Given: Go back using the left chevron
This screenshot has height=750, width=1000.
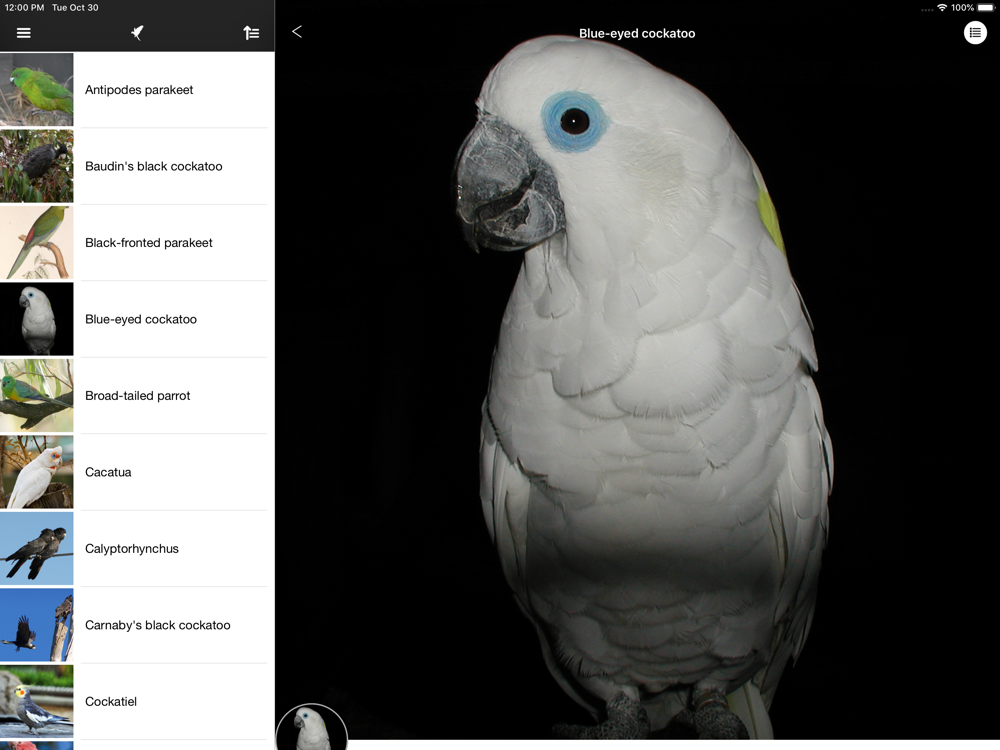Looking at the screenshot, I should pyautogui.click(x=297, y=32).
